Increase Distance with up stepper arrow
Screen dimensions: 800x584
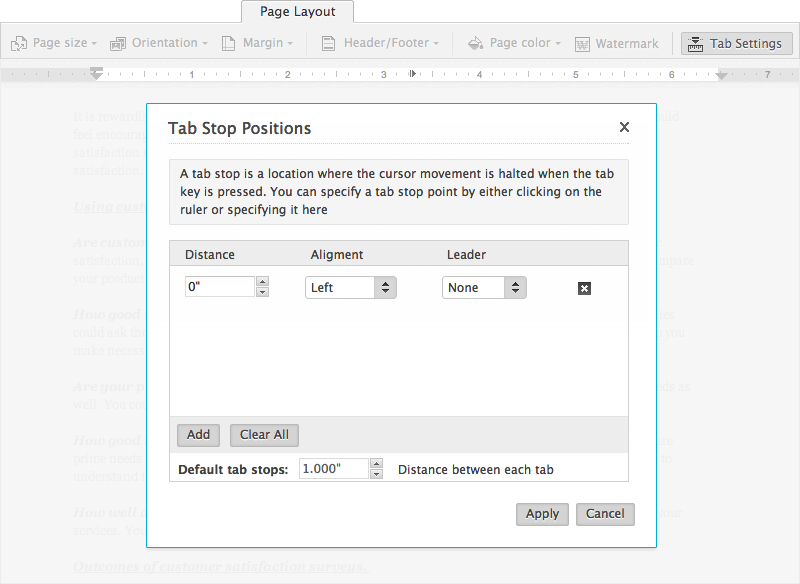click(x=262, y=282)
